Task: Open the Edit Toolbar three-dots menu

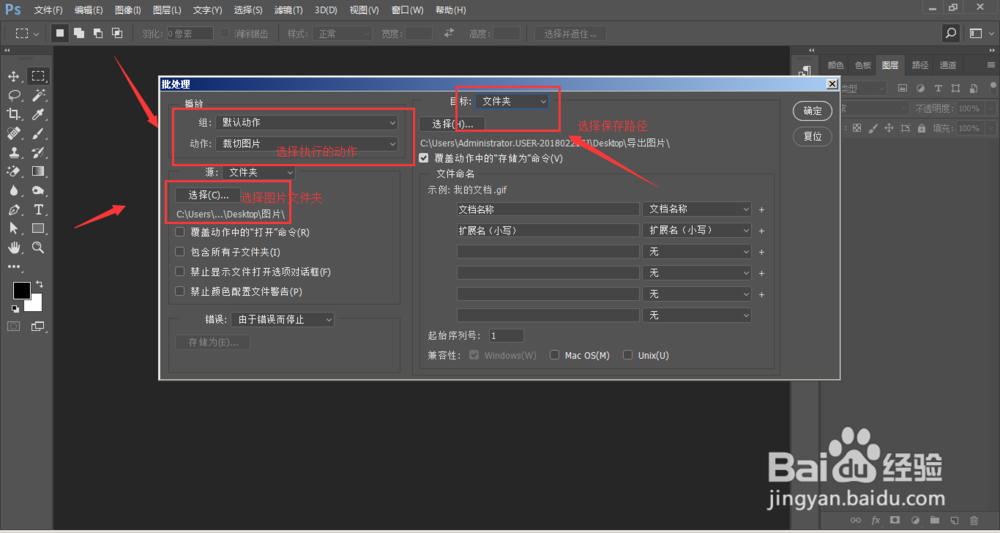Action: tap(13, 266)
